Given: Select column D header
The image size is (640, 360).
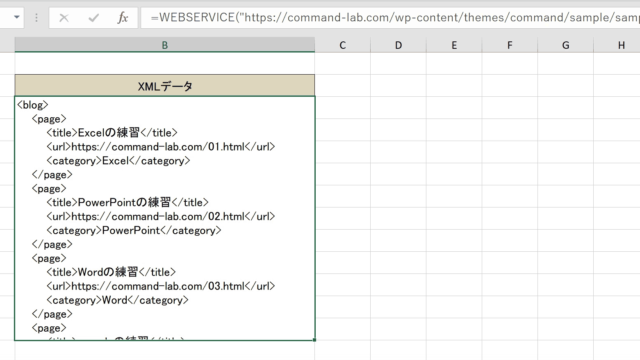Looking at the screenshot, I should point(398,45).
